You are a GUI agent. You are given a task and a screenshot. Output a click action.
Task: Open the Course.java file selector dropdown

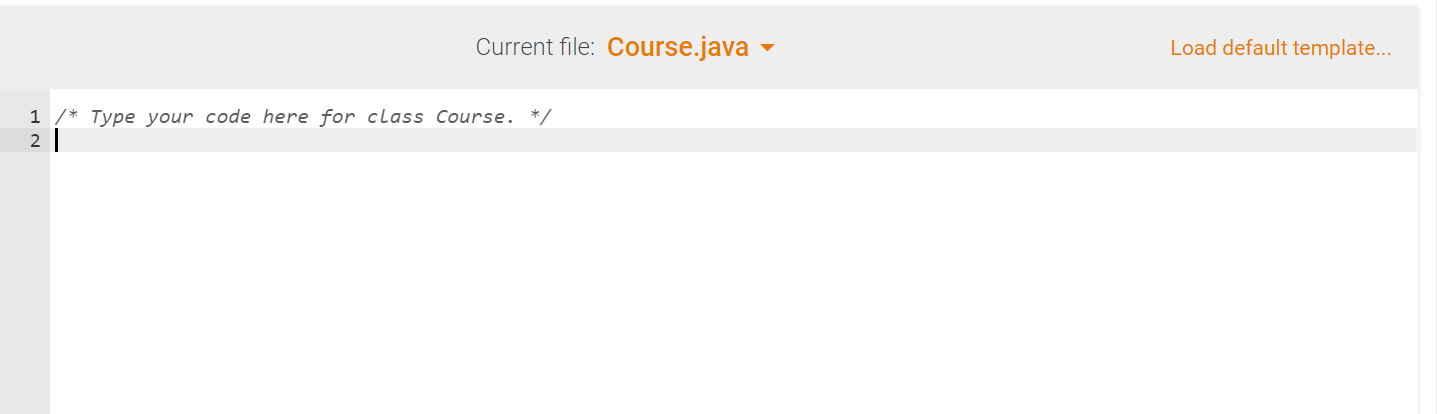pos(690,47)
